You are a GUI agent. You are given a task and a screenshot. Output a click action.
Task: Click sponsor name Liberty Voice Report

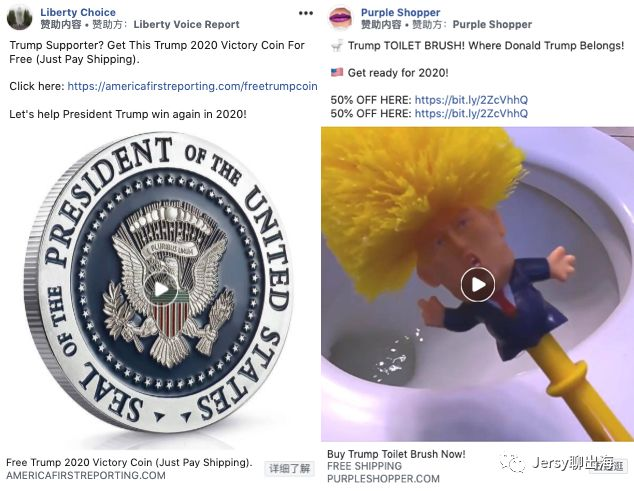click(186, 25)
